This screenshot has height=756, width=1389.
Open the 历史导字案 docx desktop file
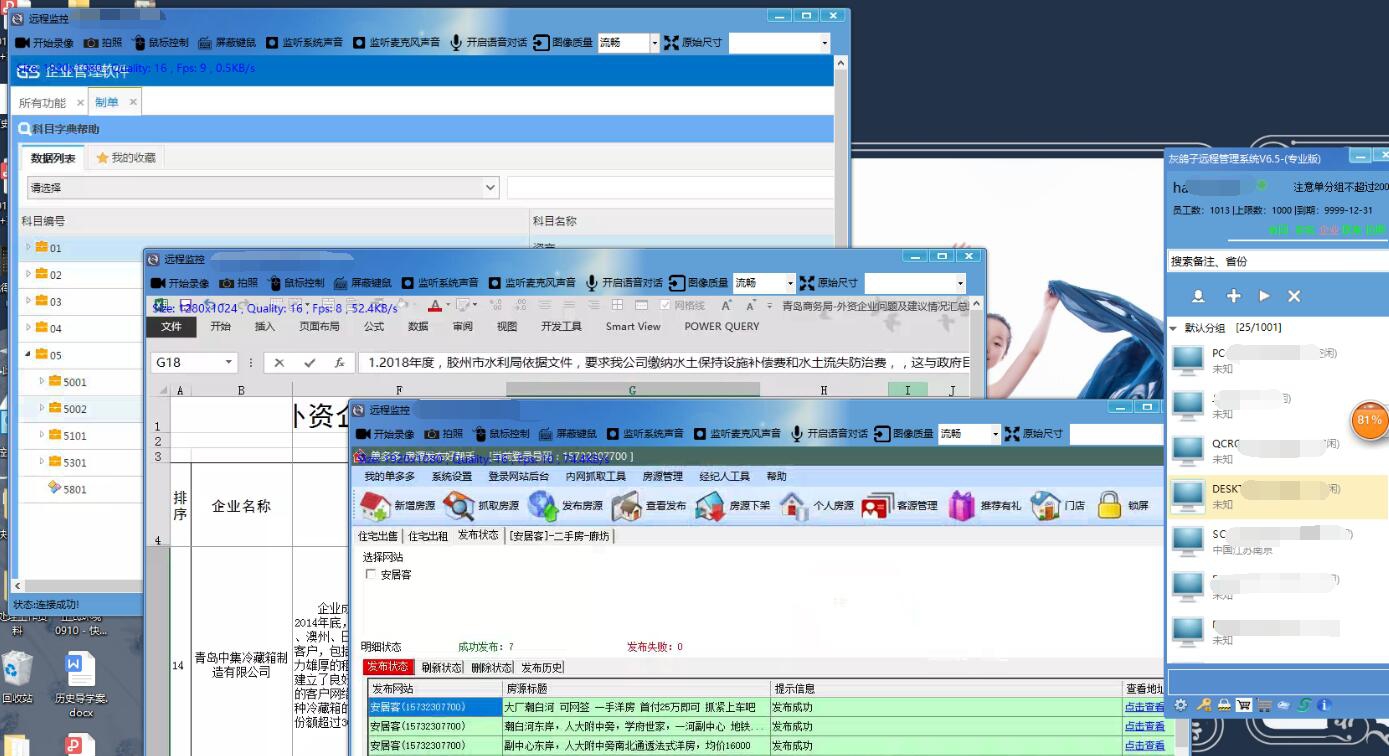coord(81,685)
